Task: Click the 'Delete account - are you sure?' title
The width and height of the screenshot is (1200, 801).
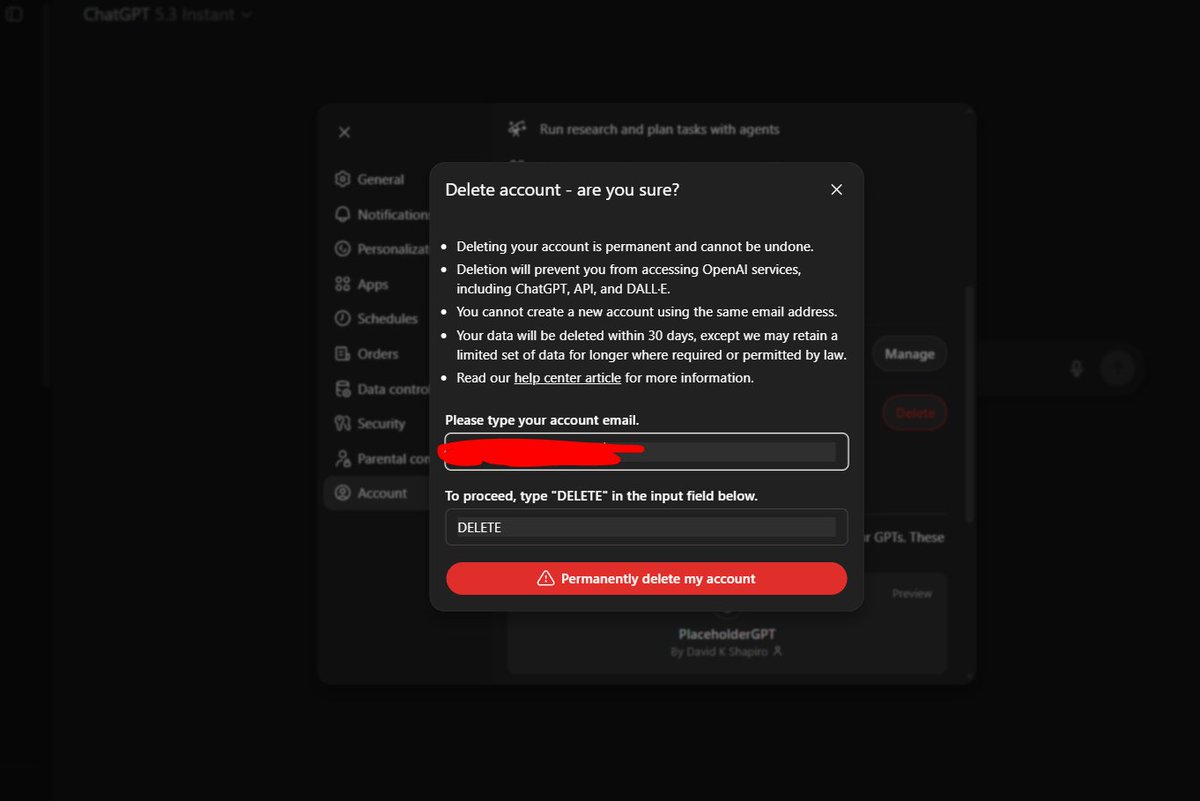Action: coord(562,190)
